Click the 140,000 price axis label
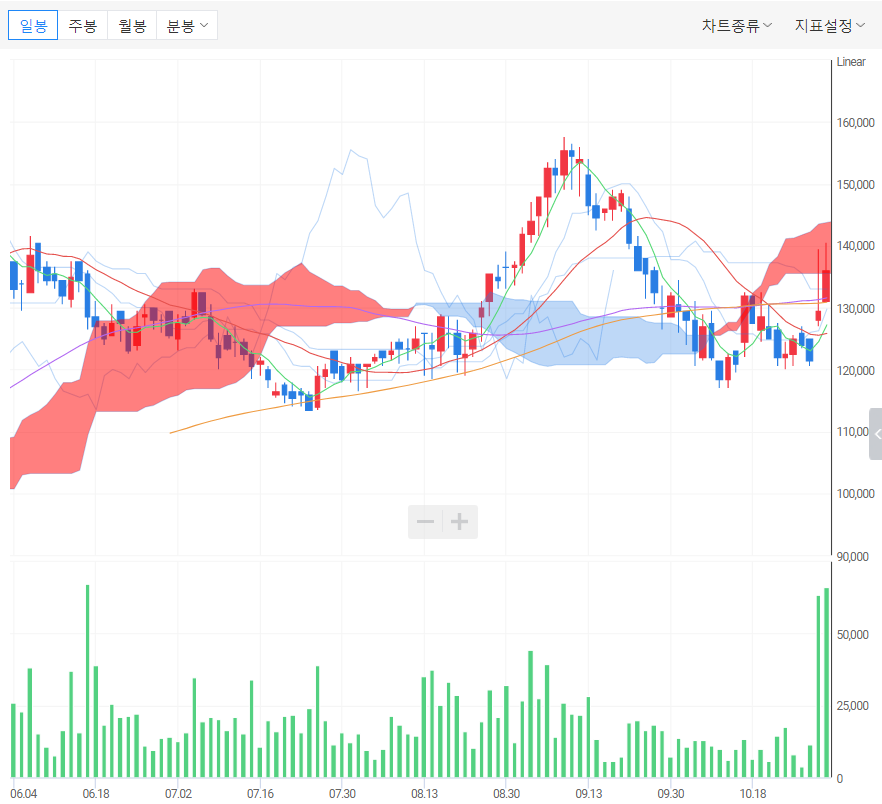 [x=855, y=246]
